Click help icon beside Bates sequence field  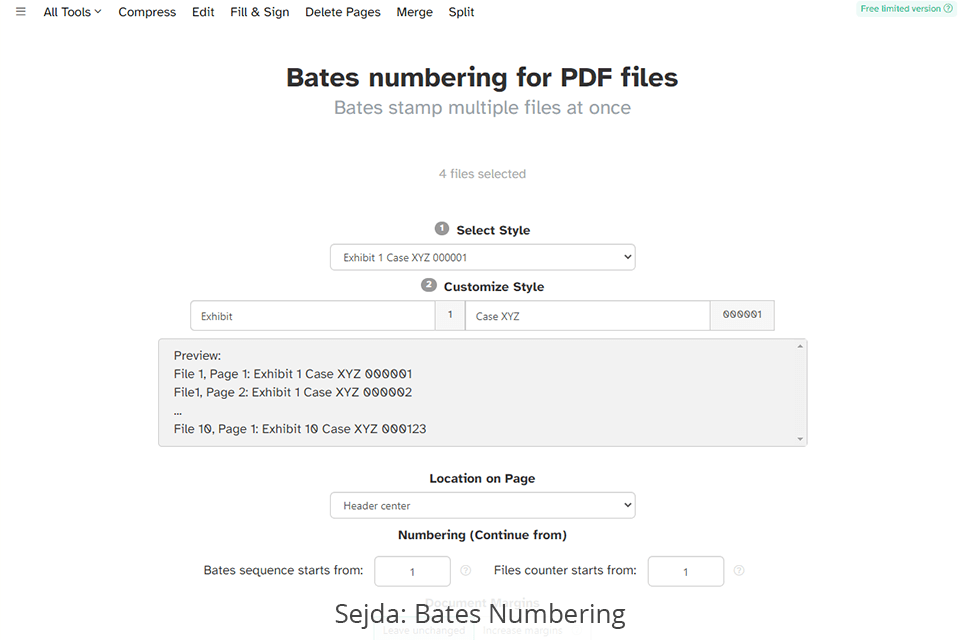click(466, 571)
